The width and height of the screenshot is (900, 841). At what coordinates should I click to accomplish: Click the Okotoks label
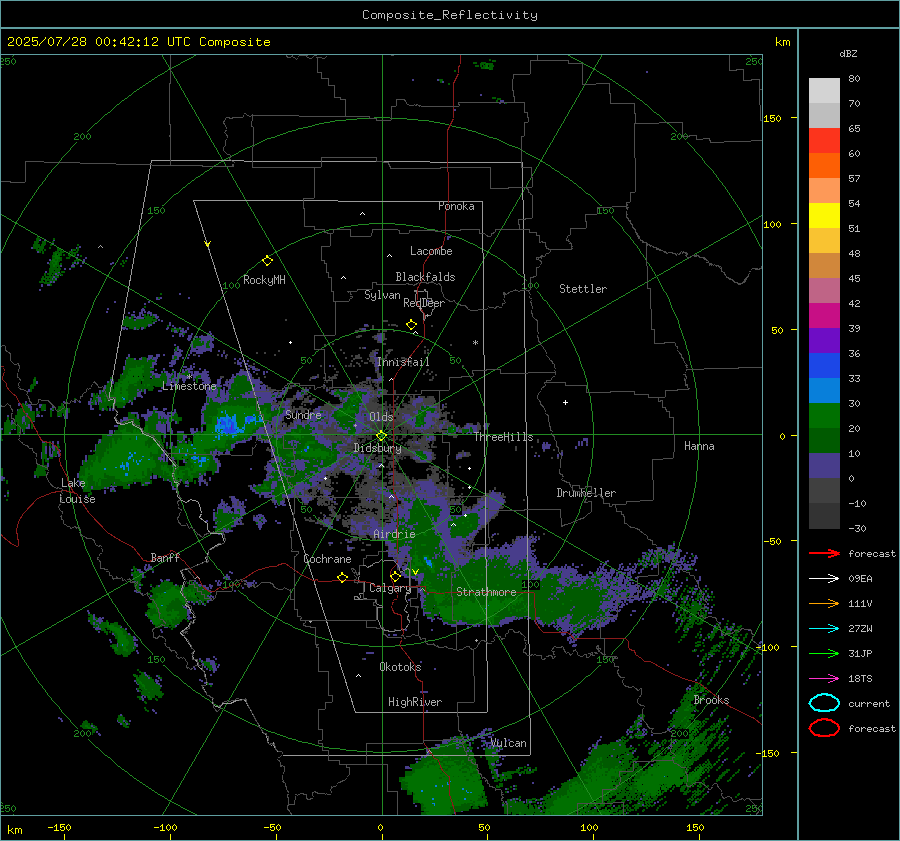pos(400,667)
